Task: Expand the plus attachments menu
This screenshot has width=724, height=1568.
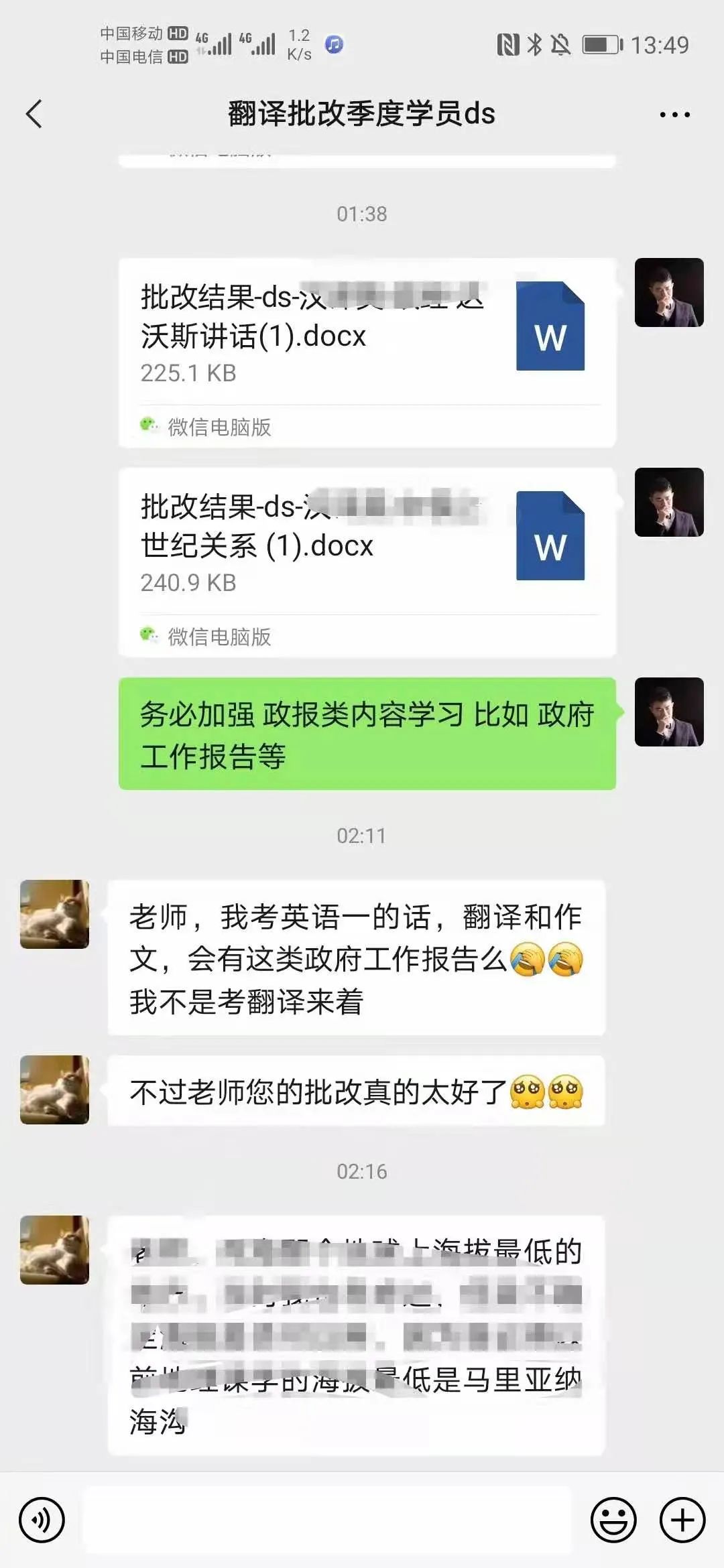Action: pos(682,1520)
